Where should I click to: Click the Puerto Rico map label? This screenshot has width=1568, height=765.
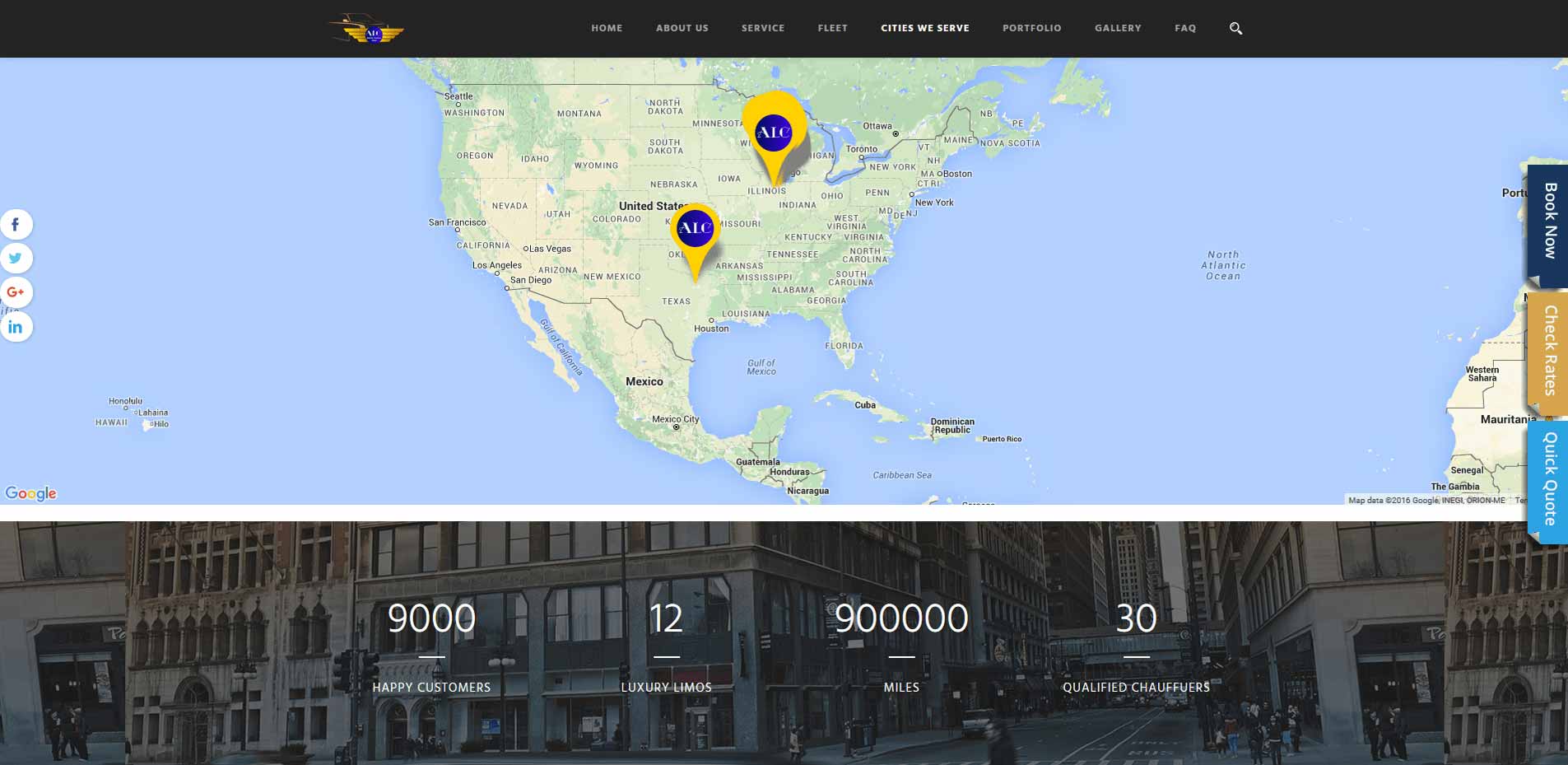[x=1002, y=439]
